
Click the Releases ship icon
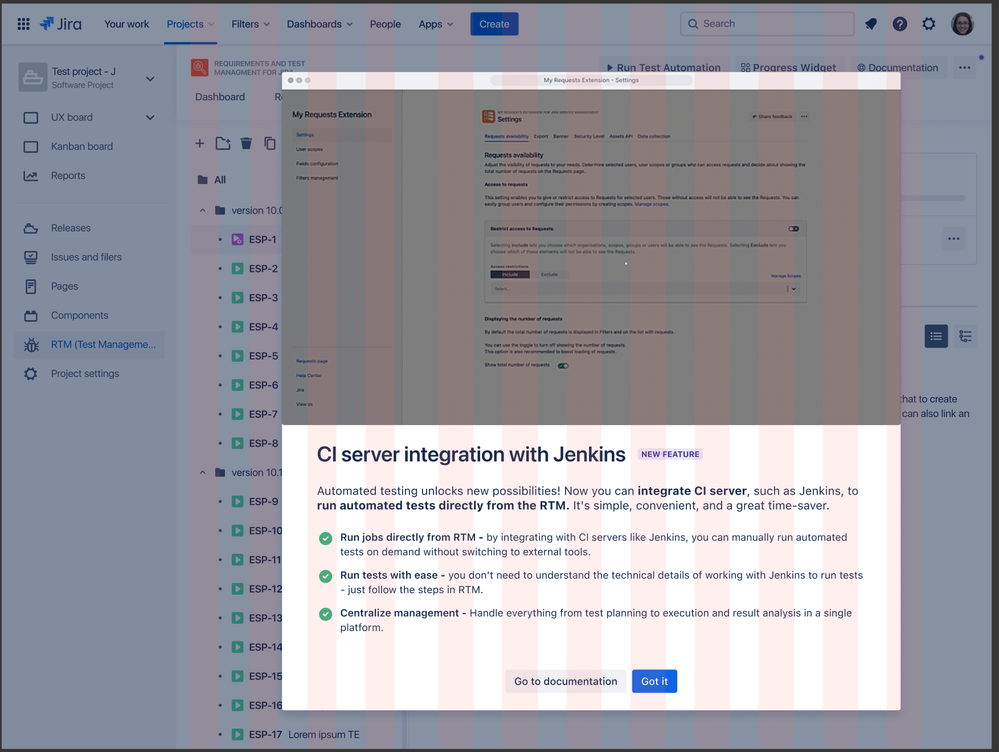31,228
